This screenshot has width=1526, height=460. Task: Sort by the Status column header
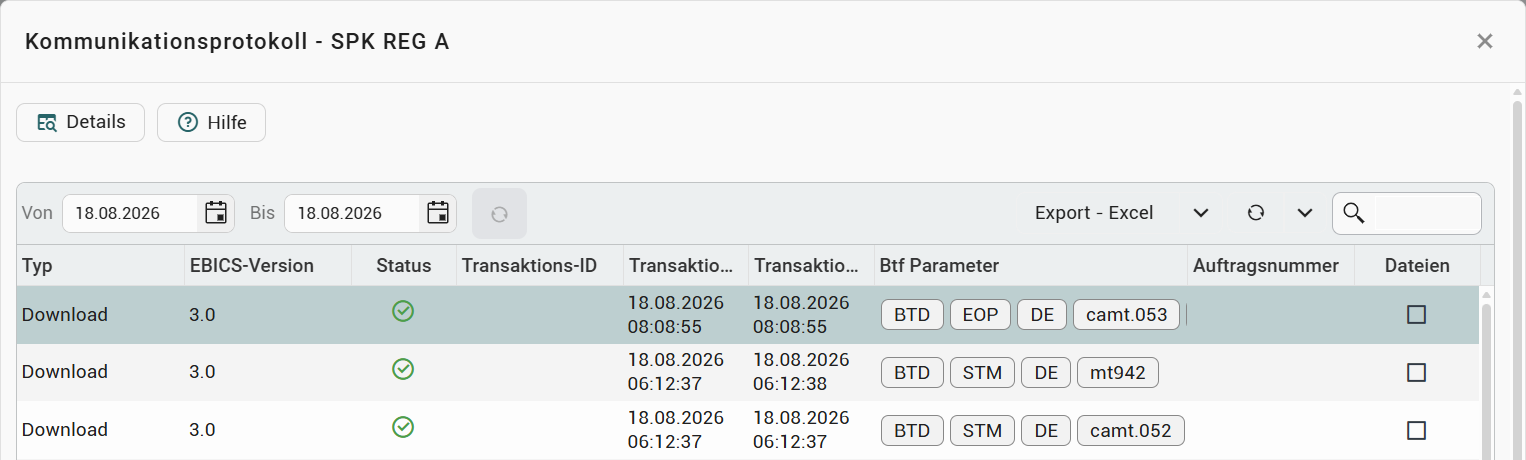click(x=404, y=266)
